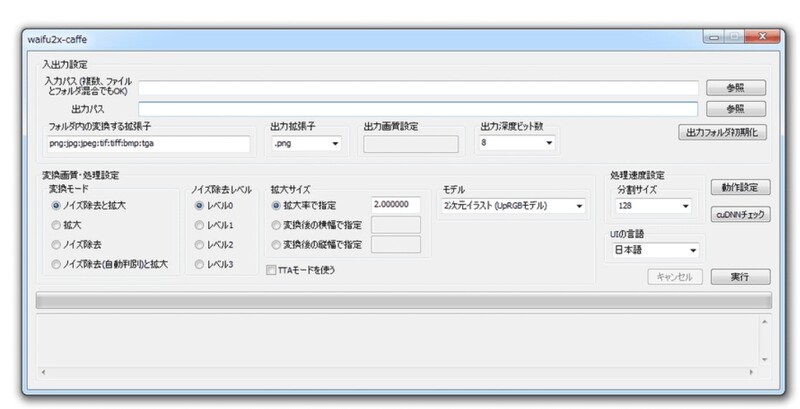Minimize the waifu2x-caffe window
Viewport: 800px width, 409px height.
click(714, 37)
